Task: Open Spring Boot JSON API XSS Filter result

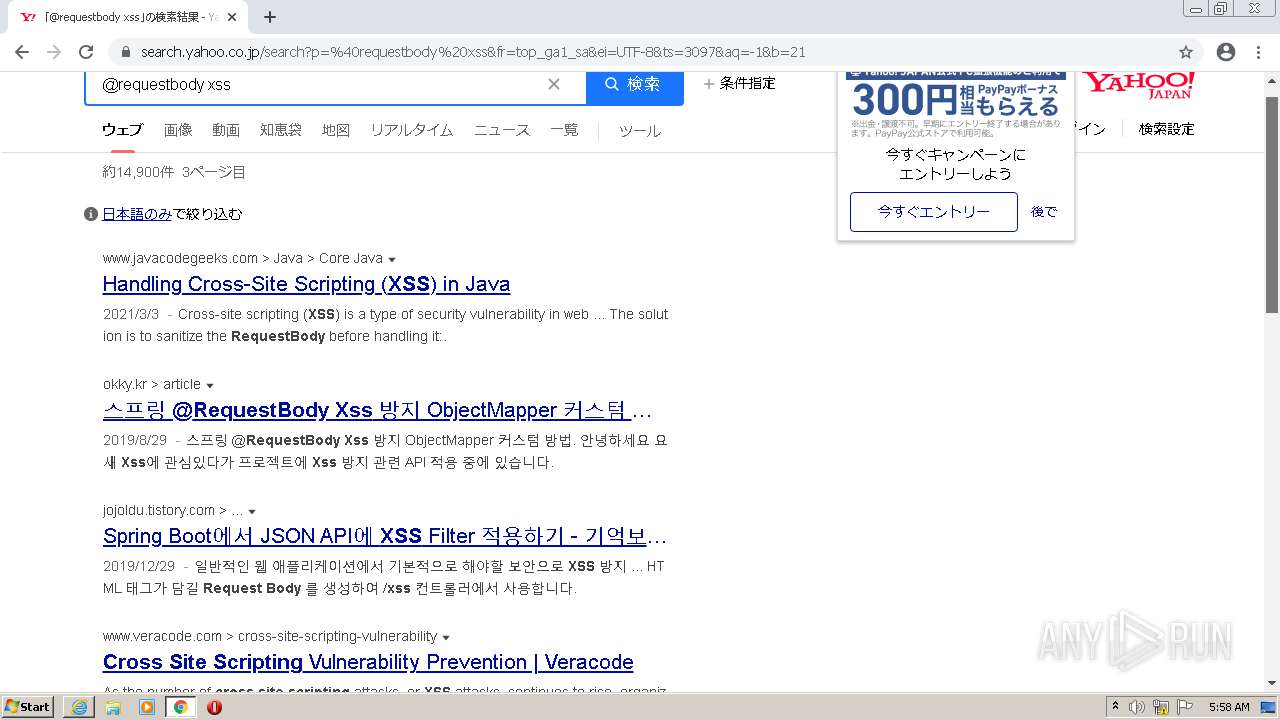Action: (385, 536)
